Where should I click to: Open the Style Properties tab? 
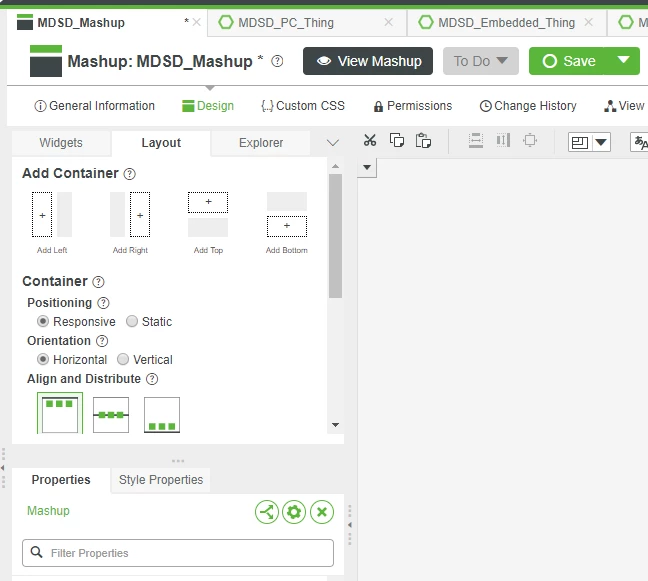coord(161,480)
